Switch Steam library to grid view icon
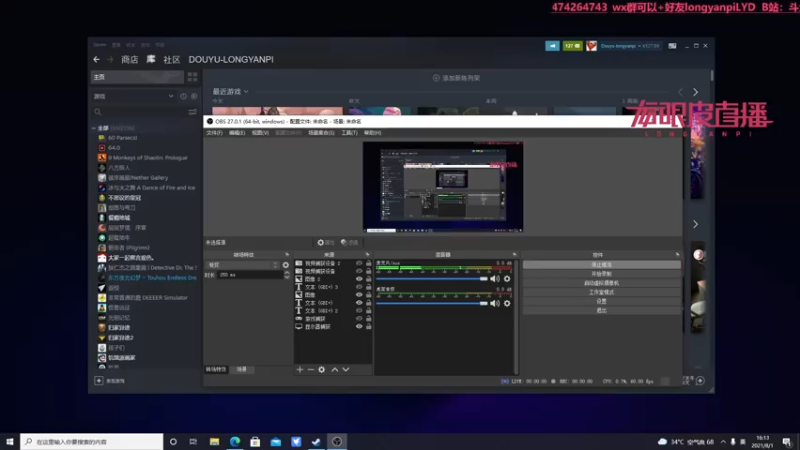Viewport: 800px width, 450px height. pos(192,77)
